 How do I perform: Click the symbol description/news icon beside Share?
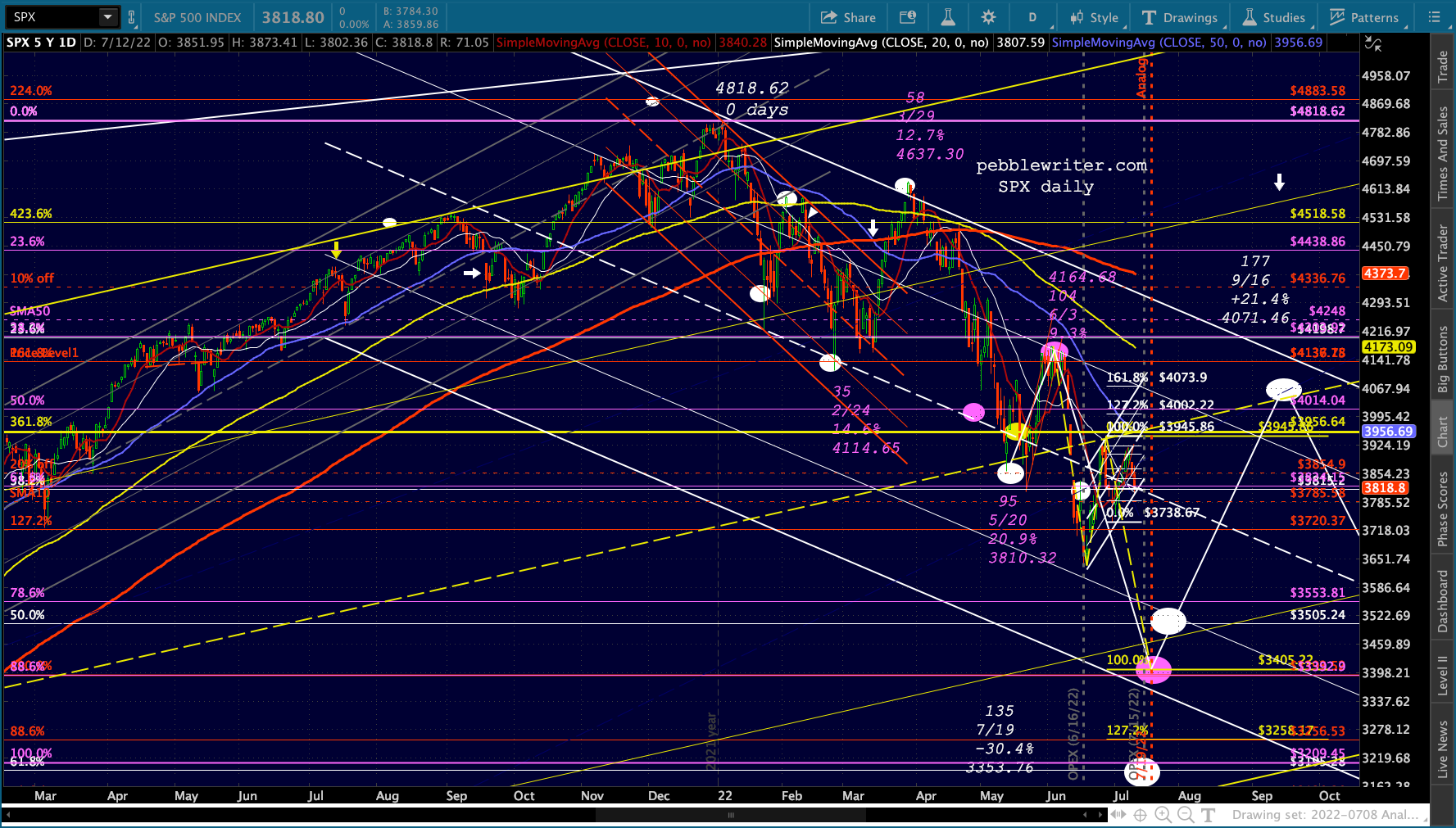pyautogui.click(x=908, y=17)
